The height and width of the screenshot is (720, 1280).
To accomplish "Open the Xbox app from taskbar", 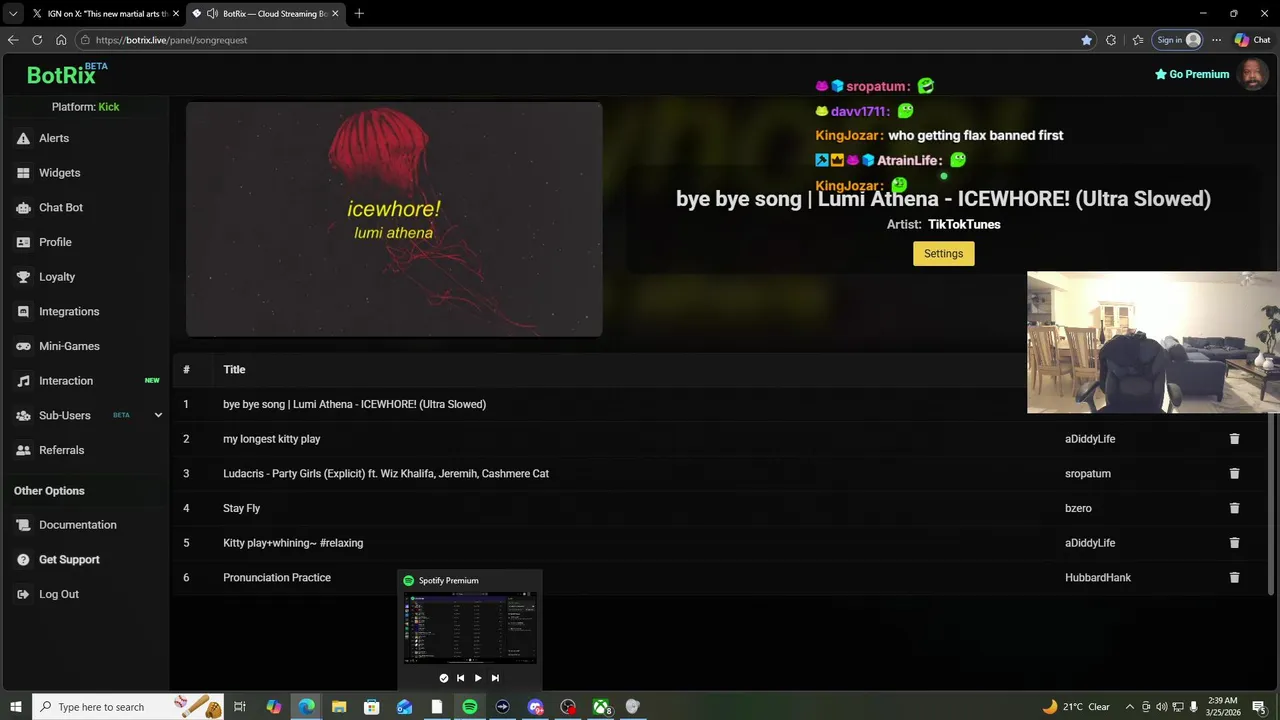I will pyautogui.click(x=601, y=707).
